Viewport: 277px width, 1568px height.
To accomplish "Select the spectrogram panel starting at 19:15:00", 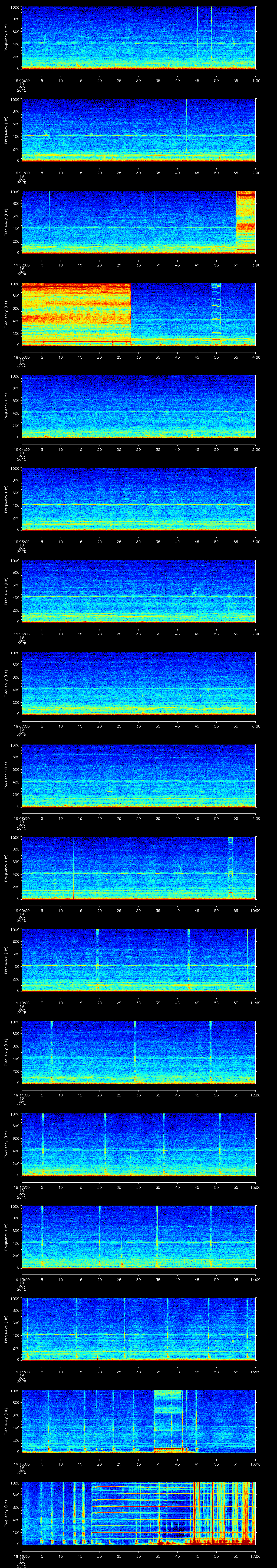I will (x=138, y=1422).
